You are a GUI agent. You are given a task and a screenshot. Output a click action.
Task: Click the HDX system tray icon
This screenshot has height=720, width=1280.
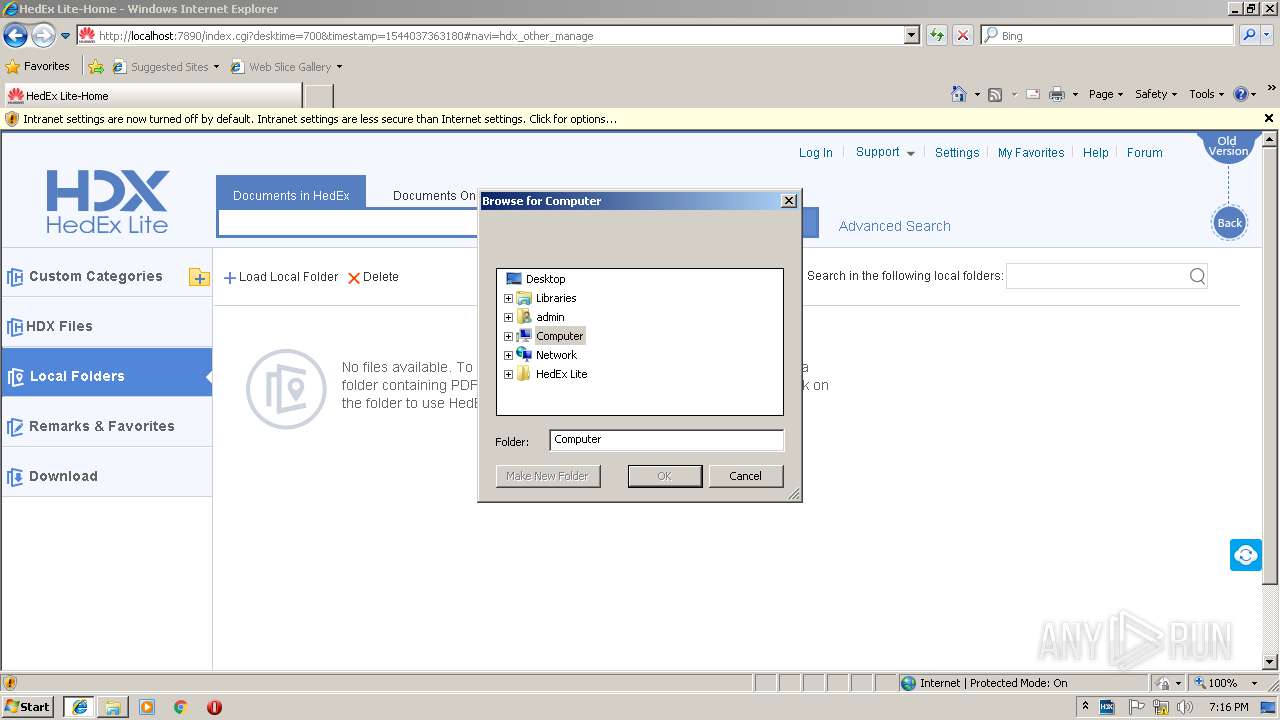tap(1107, 707)
